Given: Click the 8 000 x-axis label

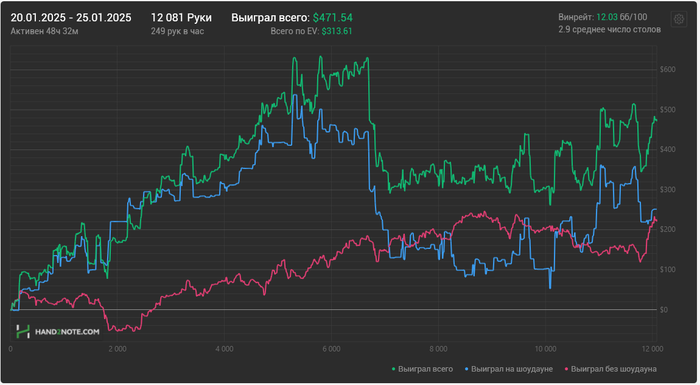Looking at the screenshot, I should [438, 349].
